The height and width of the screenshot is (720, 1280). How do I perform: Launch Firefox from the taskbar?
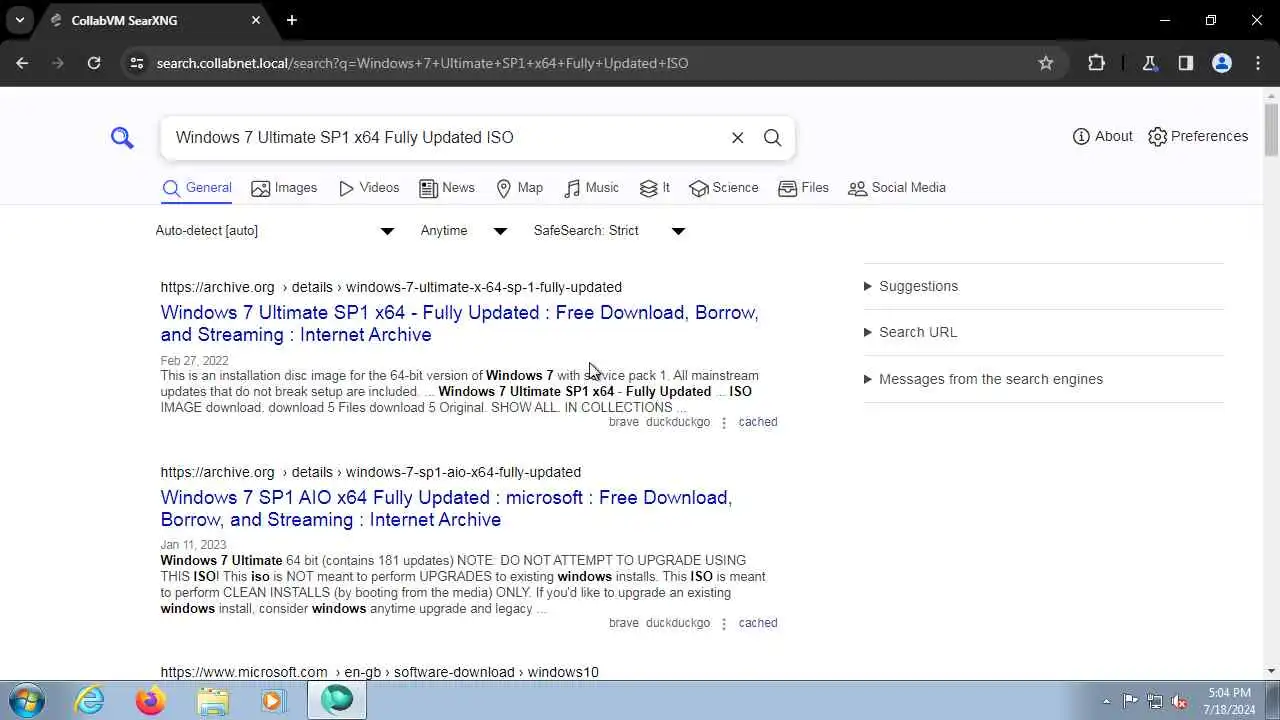151,700
